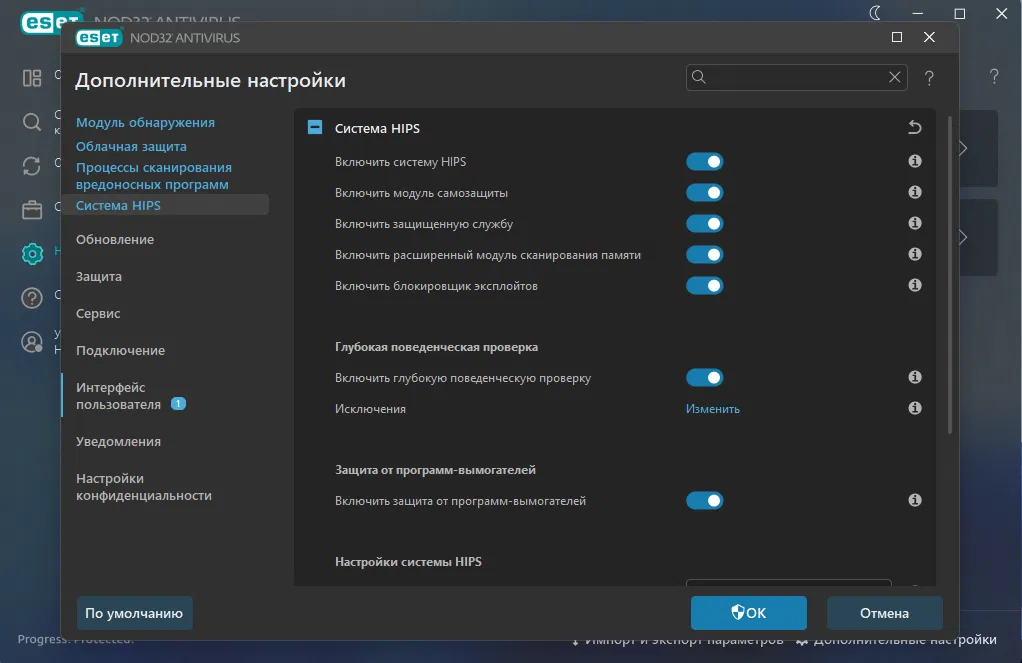Select Система HIPS in left menu
Screen dimensions: 1022x663
point(118,205)
